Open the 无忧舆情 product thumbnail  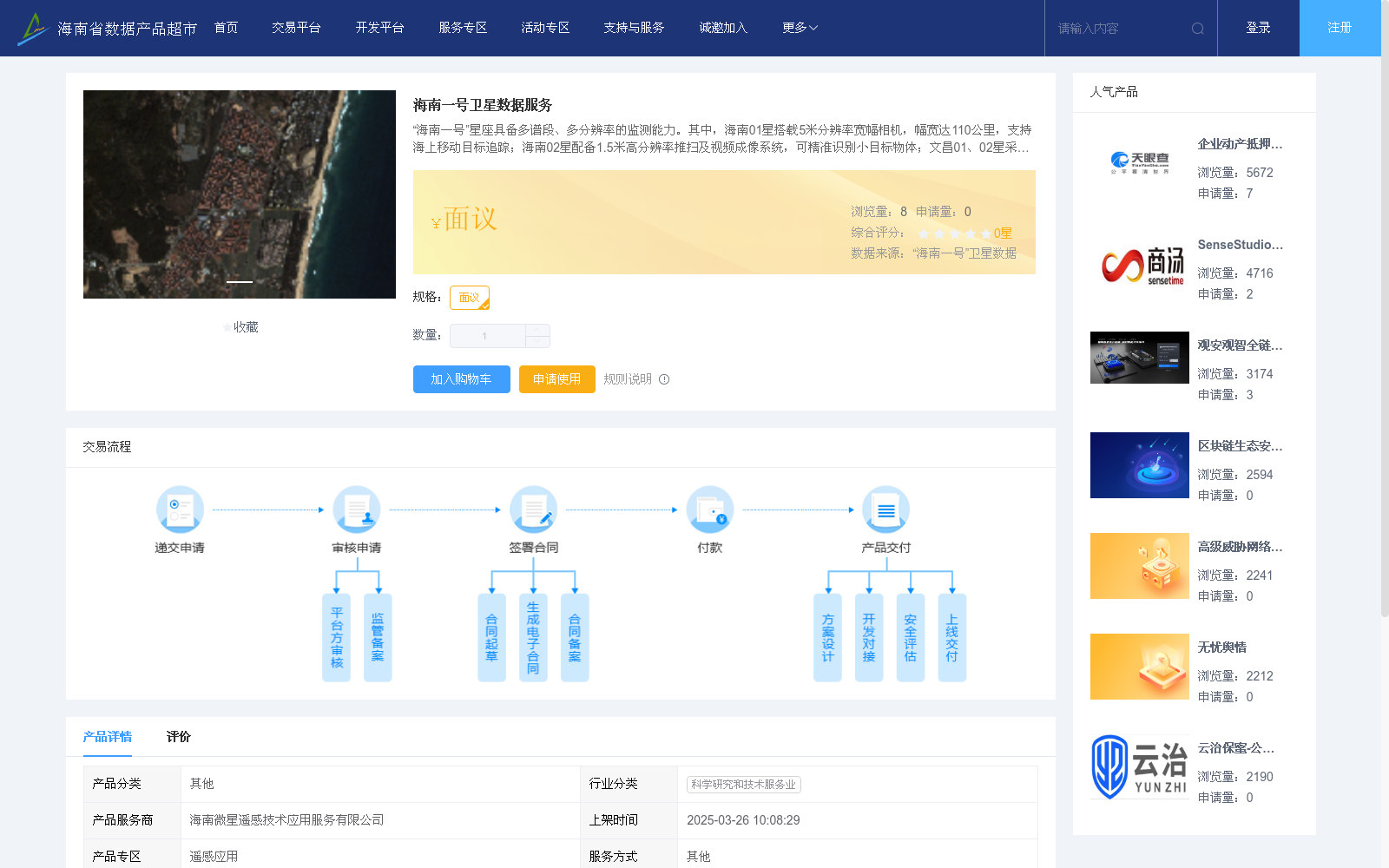point(1140,667)
